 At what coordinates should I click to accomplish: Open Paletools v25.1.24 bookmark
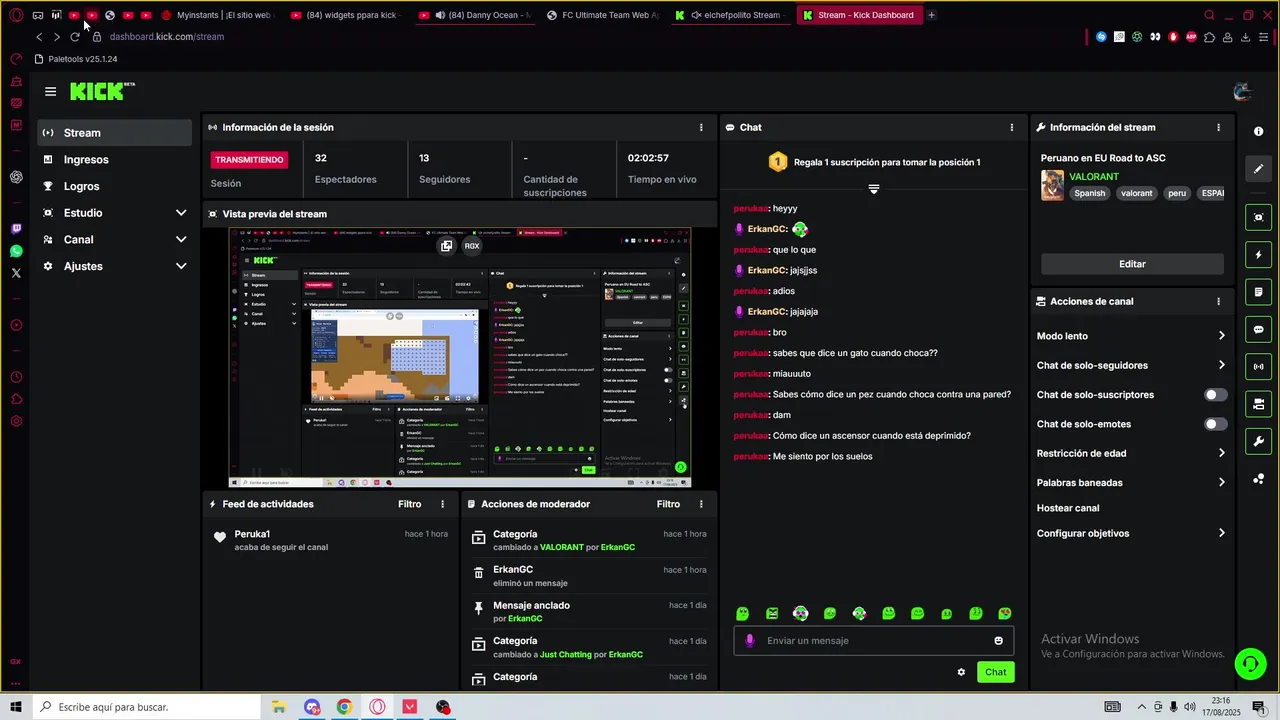pos(76,59)
